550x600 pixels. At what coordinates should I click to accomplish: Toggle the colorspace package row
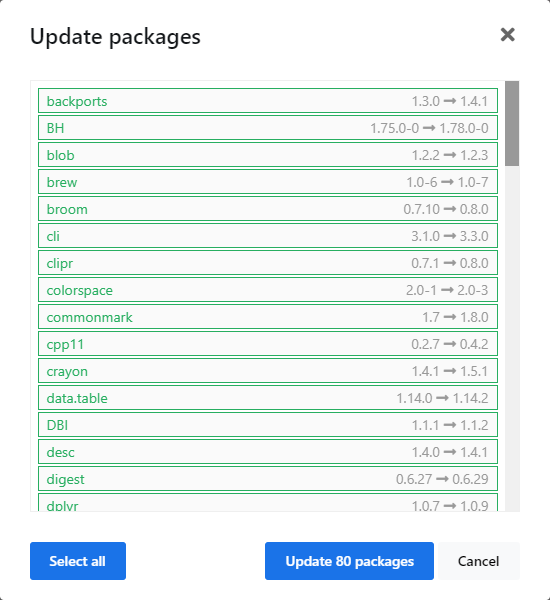(268, 290)
